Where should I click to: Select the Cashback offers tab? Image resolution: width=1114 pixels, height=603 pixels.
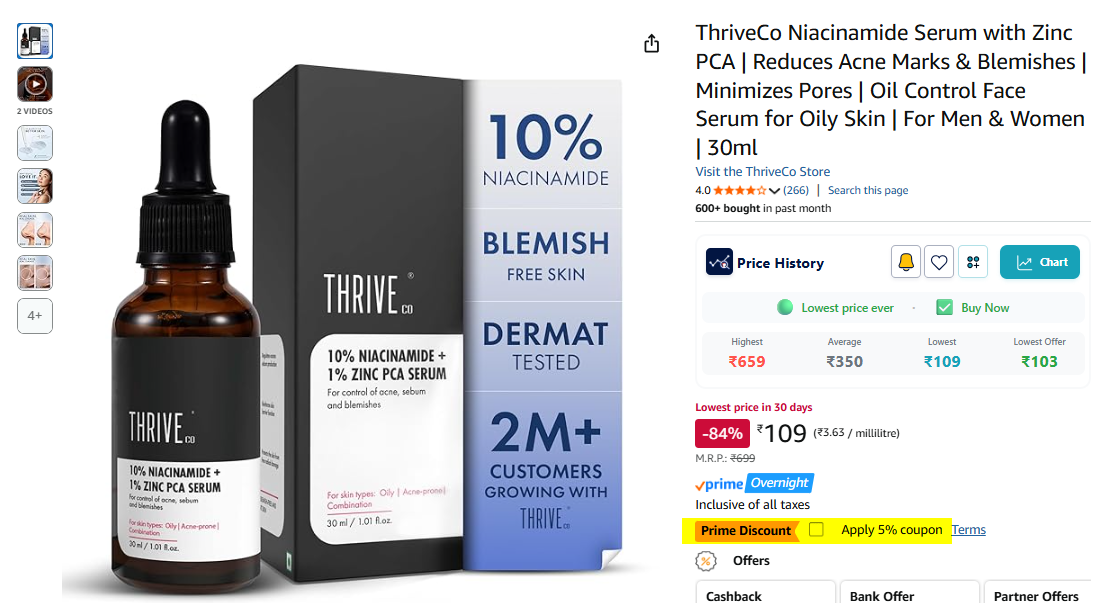click(x=765, y=593)
